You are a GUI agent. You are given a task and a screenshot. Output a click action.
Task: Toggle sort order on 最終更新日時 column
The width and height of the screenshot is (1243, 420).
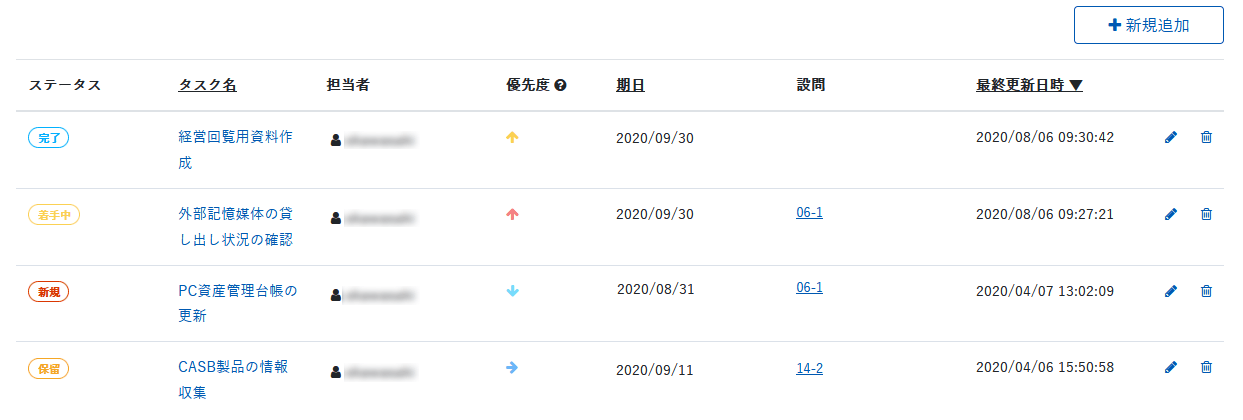tap(1029, 85)
